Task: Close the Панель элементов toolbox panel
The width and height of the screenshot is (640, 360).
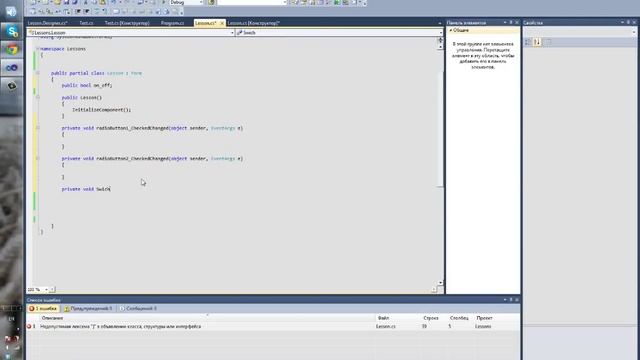Action: tap(517, 22)
